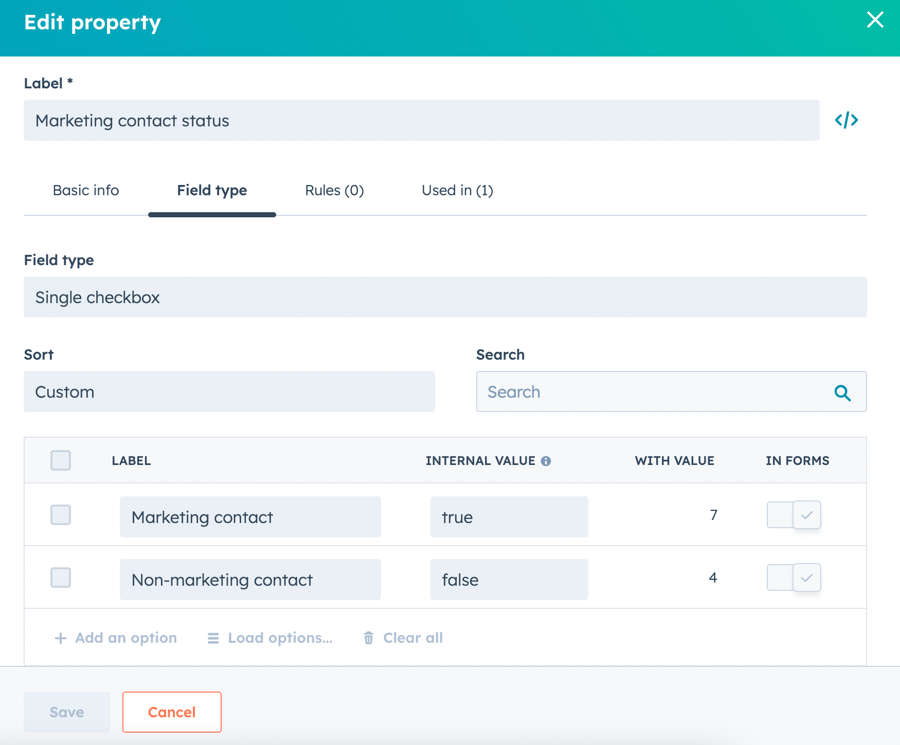Click the trash icon next to Clear all
This screenshot has width=900, height=745.
[367, 637]
